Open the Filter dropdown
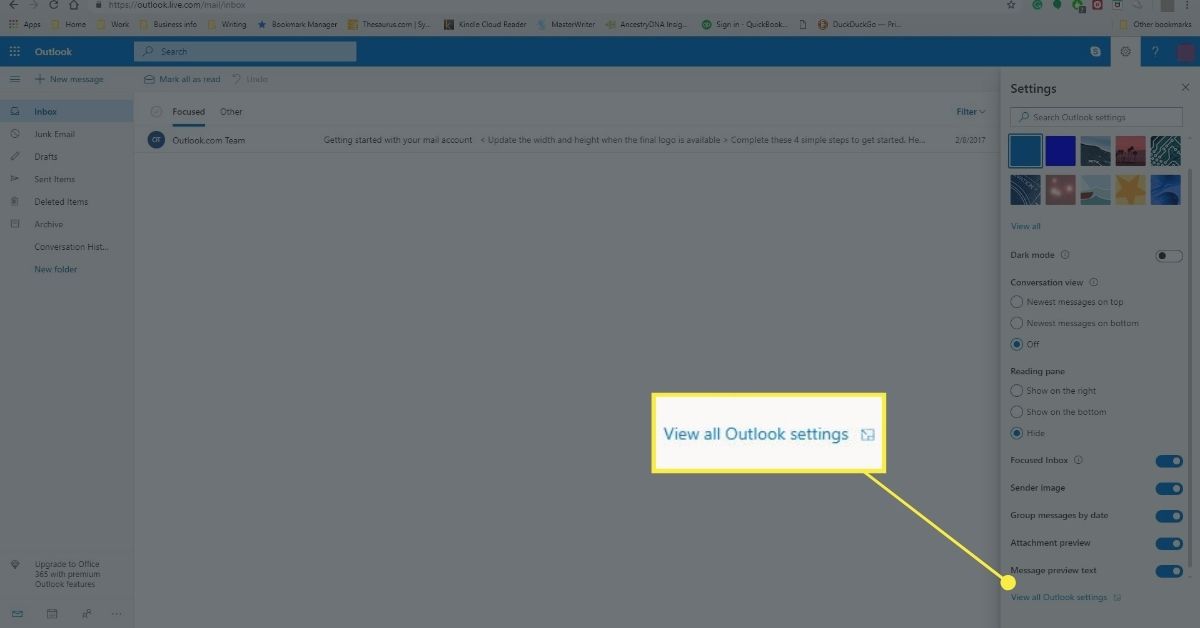 click(x=970, y=112)
